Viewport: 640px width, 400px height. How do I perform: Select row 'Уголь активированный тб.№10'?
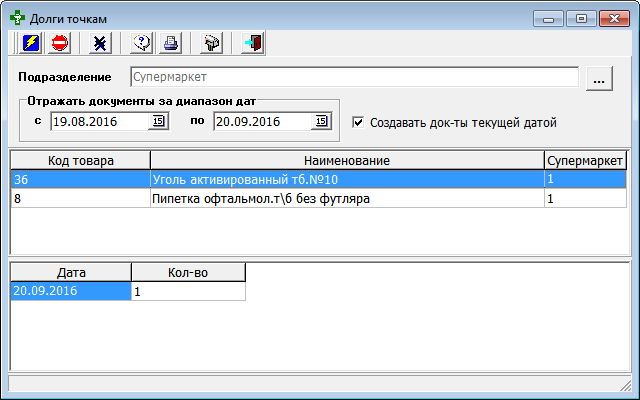coord(318,179)
